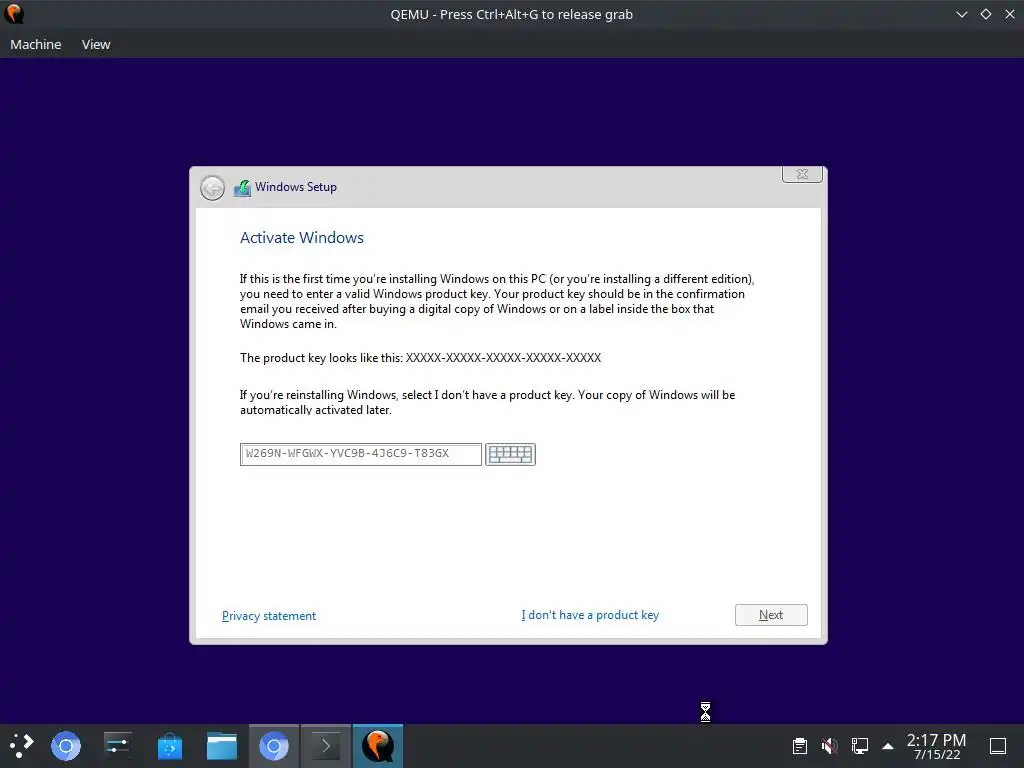Launch the Discover software store
This screenshot has height=768, width=1024.
(x=170, y=746)
